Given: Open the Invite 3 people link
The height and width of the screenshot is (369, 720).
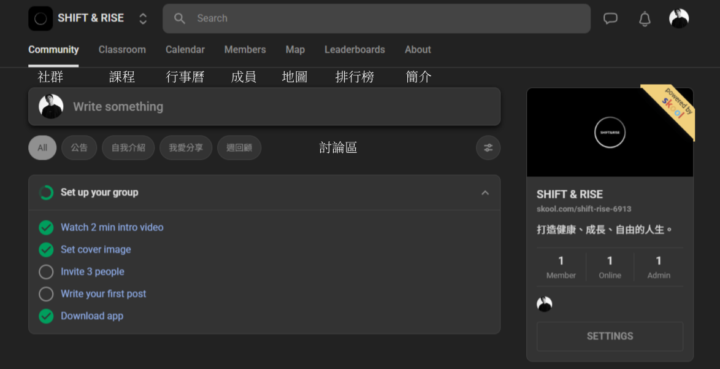Looking at the screenshot, I should coord(92,272).
